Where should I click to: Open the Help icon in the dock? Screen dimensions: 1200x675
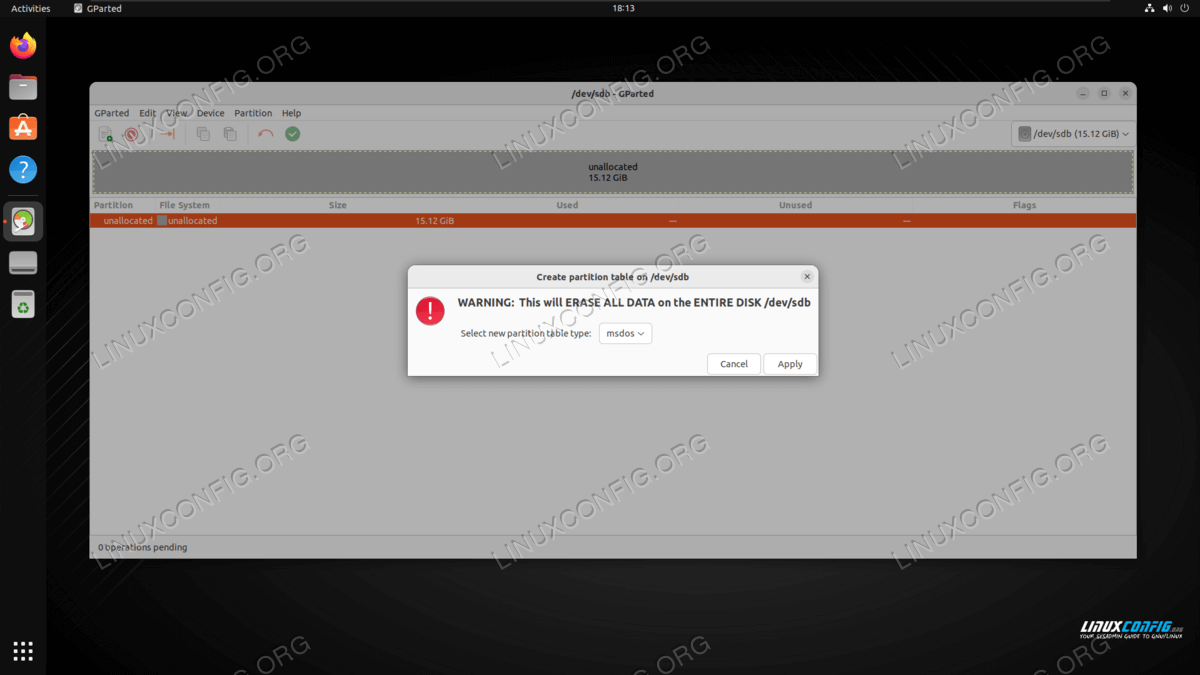tap(23, 169)
